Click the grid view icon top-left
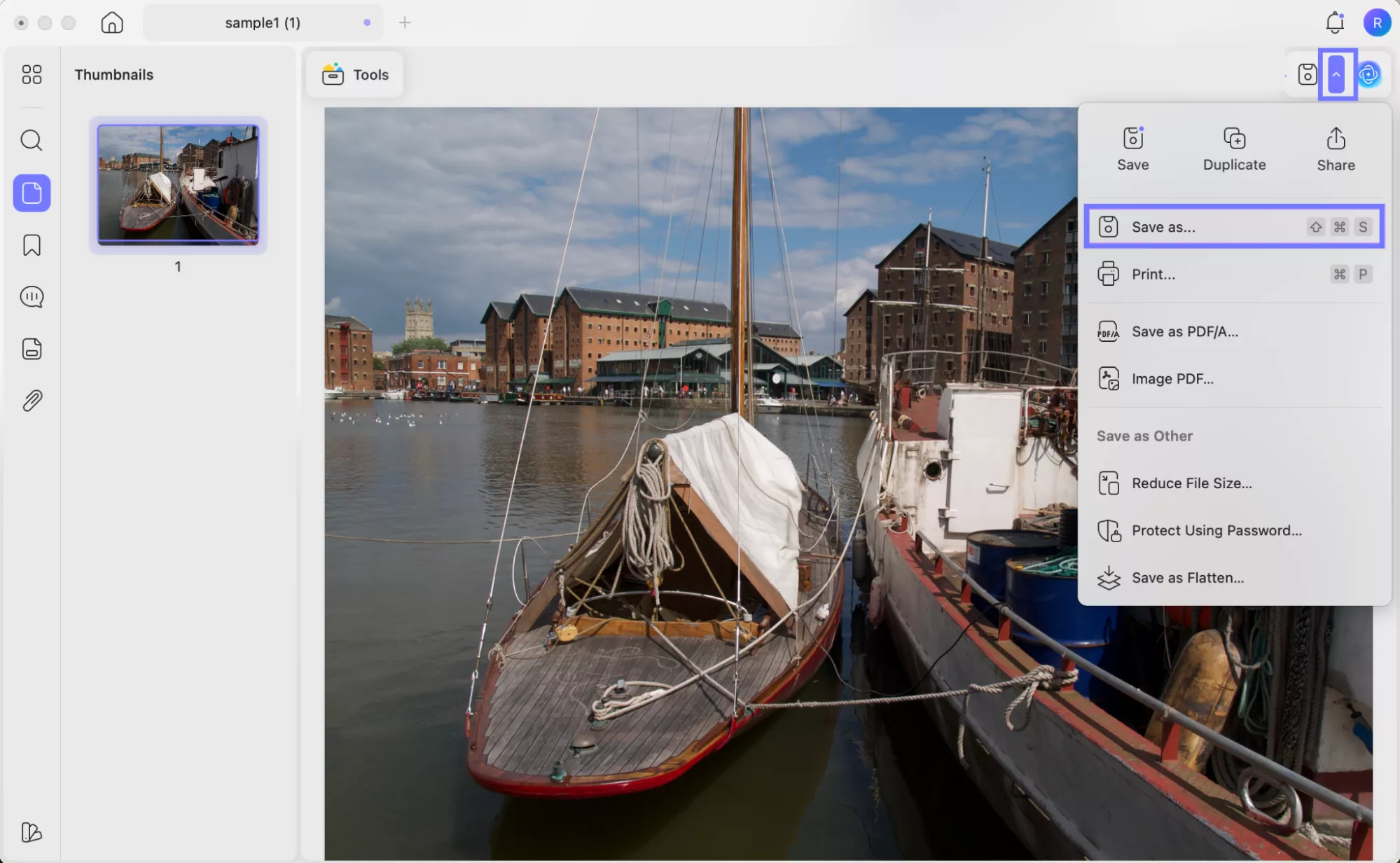1400x863 pixels. click(32, 74)
